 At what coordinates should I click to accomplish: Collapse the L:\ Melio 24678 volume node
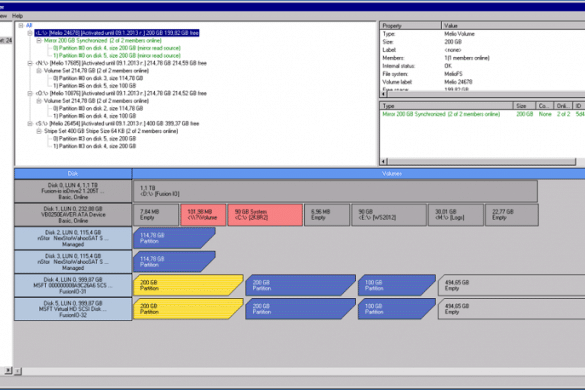pyautogui.click(x=30, y=33)
